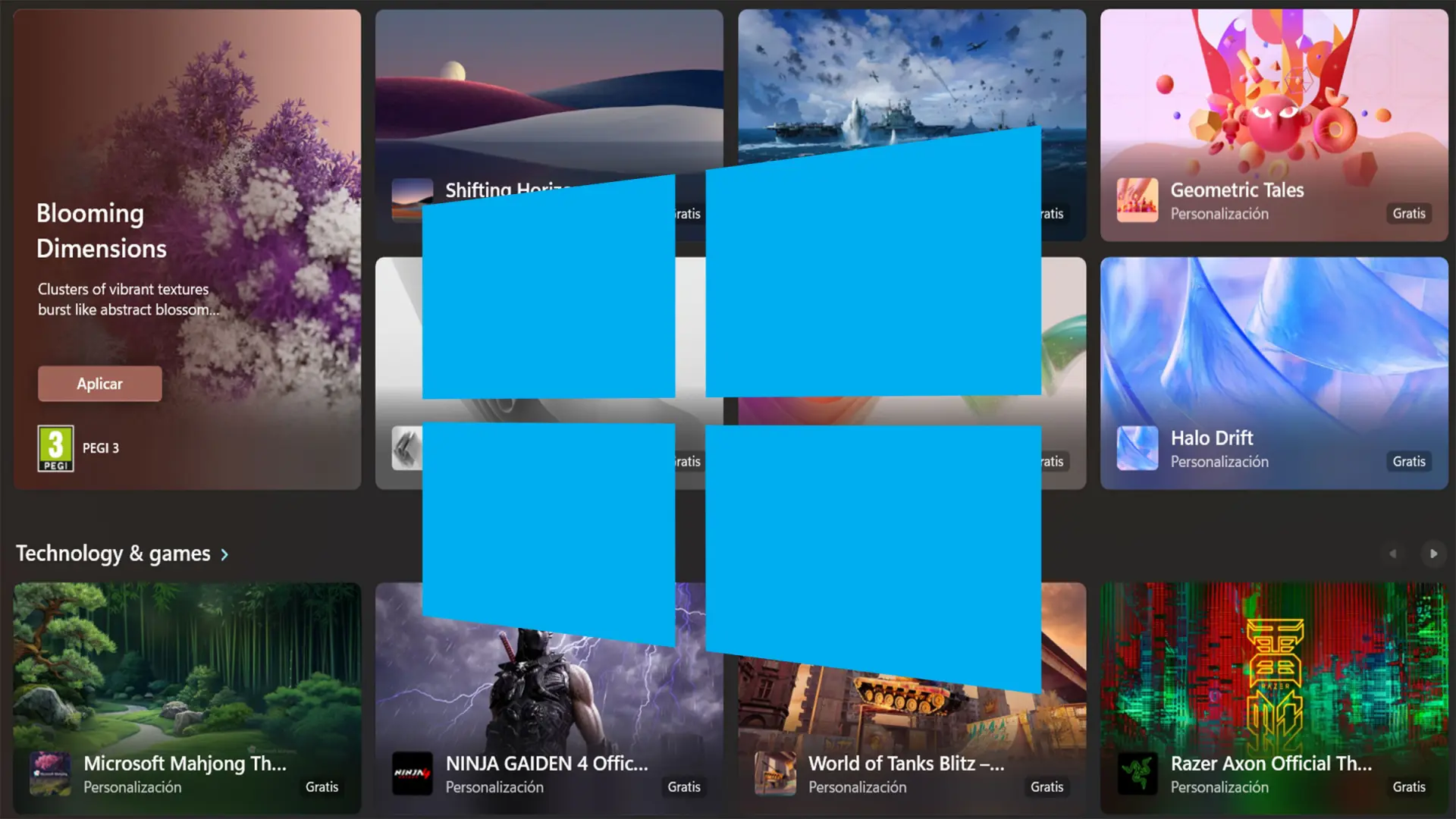Viewport: 1456px width, 819px height.
Task: Click the Razer Axon theme icon
Action: [1136, 774]
